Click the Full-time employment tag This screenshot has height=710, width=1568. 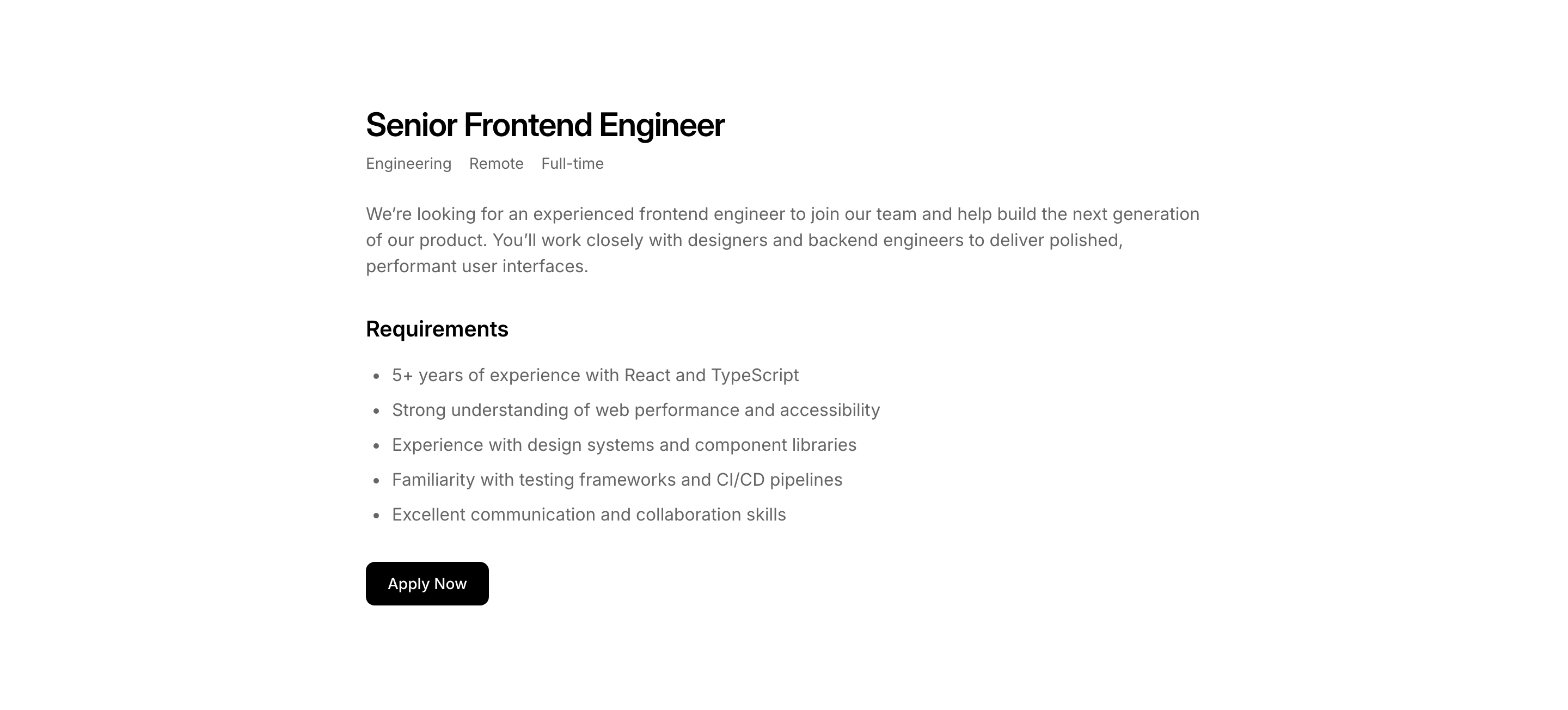572,164
